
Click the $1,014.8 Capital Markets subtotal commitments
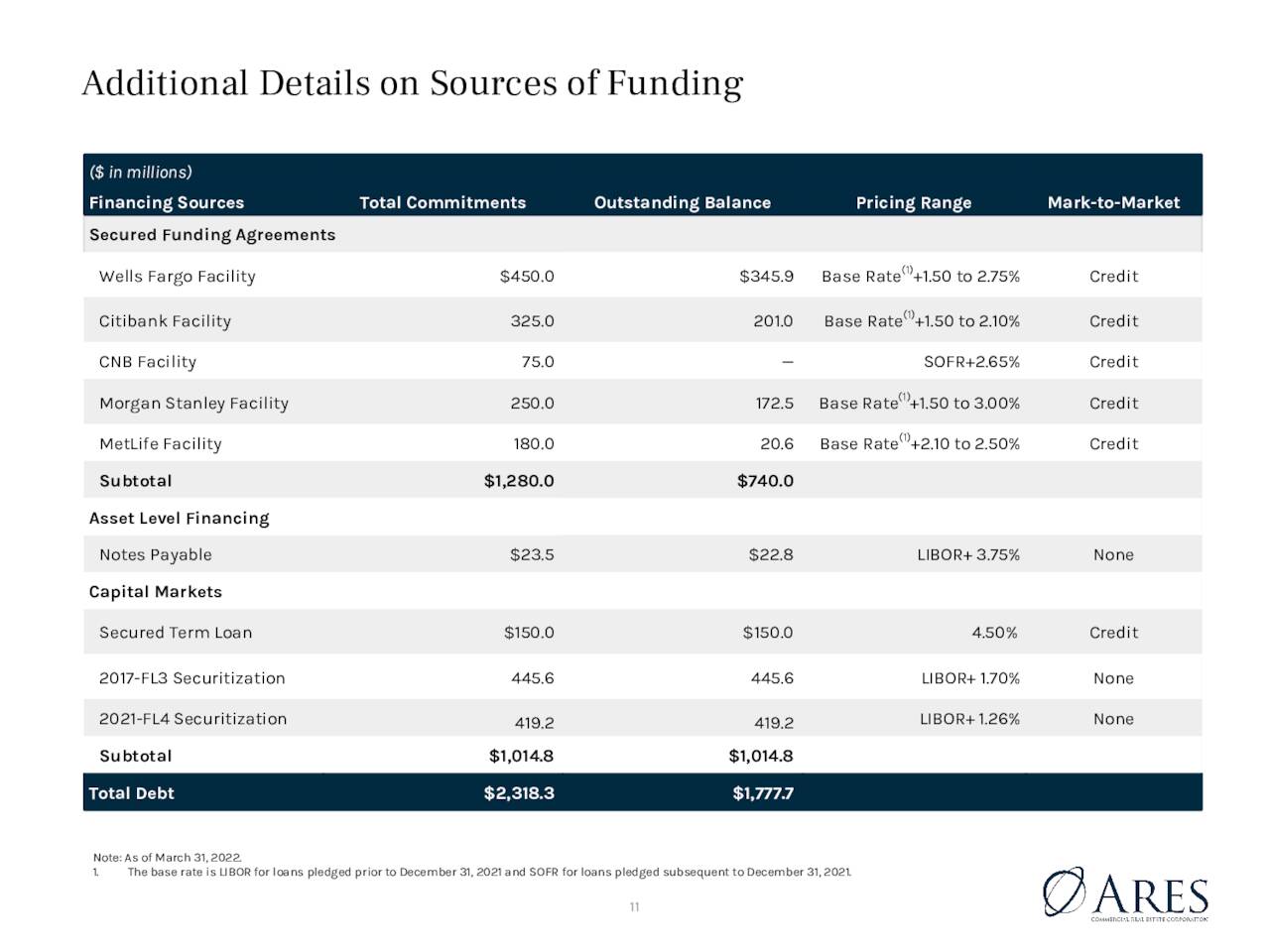tap(522, 756)
